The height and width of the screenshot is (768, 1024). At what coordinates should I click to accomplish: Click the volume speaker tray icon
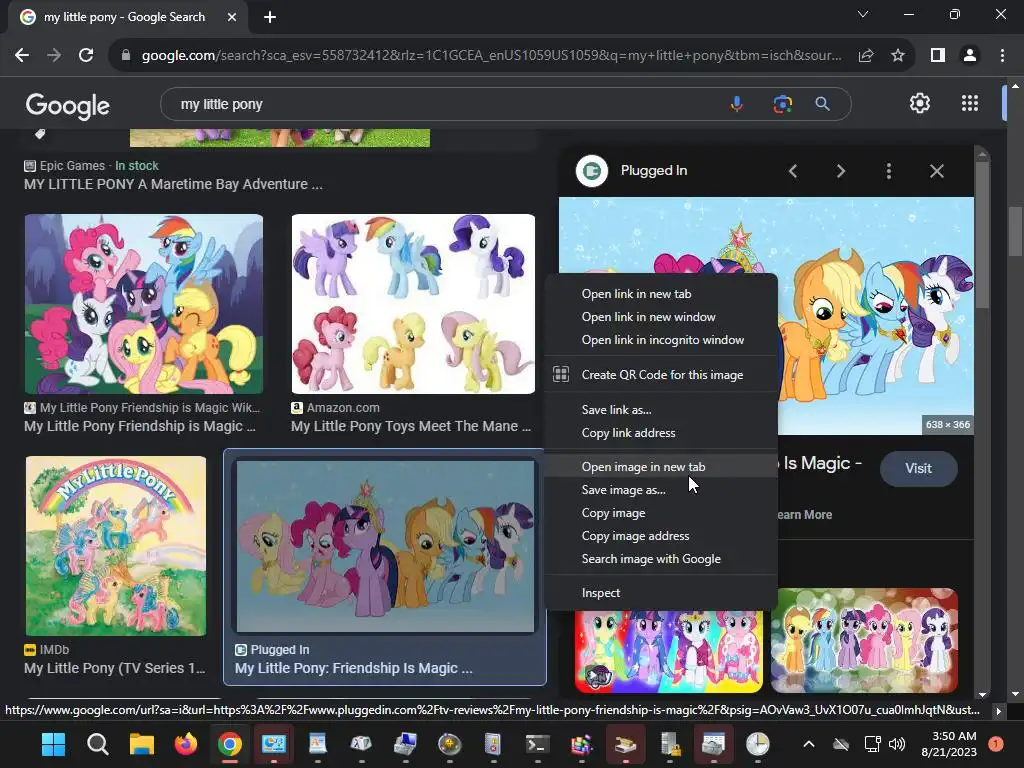(897, 744)
